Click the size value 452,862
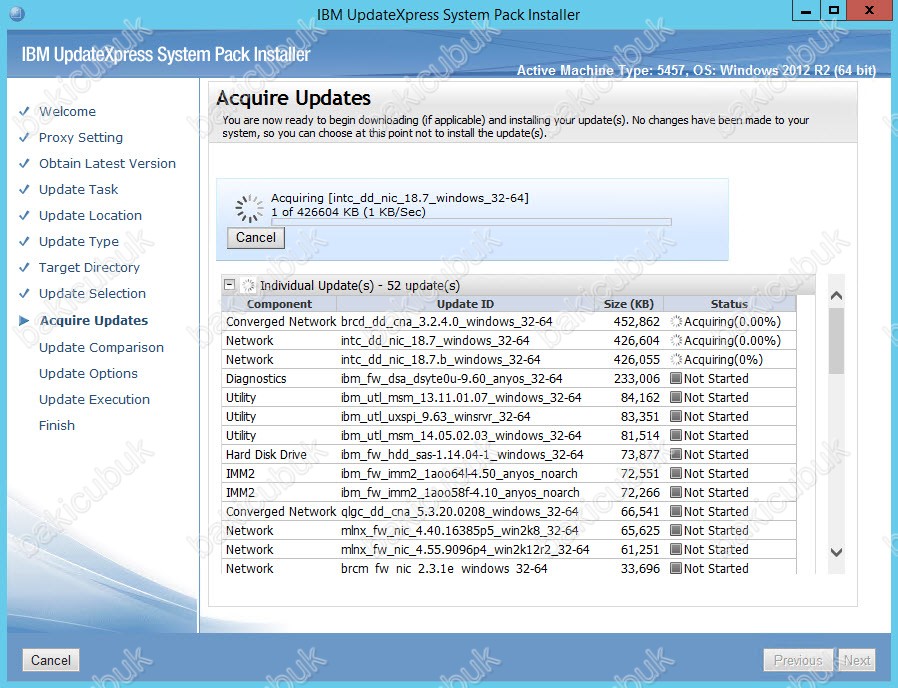 [x=636, y=321]
